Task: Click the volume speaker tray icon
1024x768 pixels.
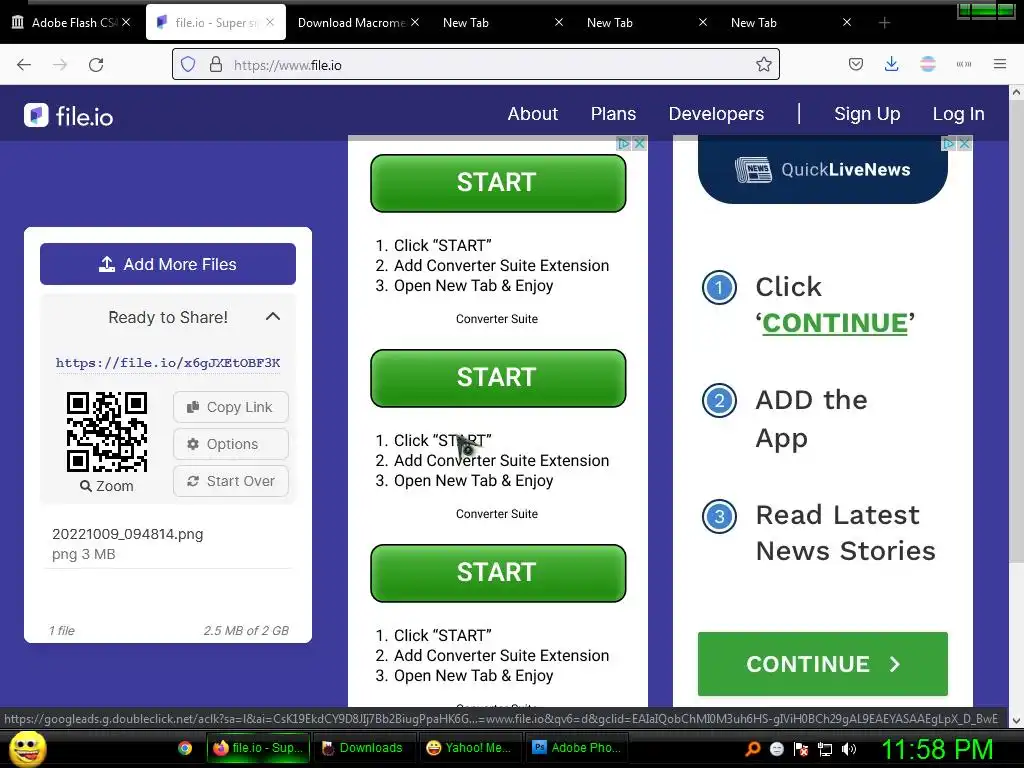Action: (849, 749)
